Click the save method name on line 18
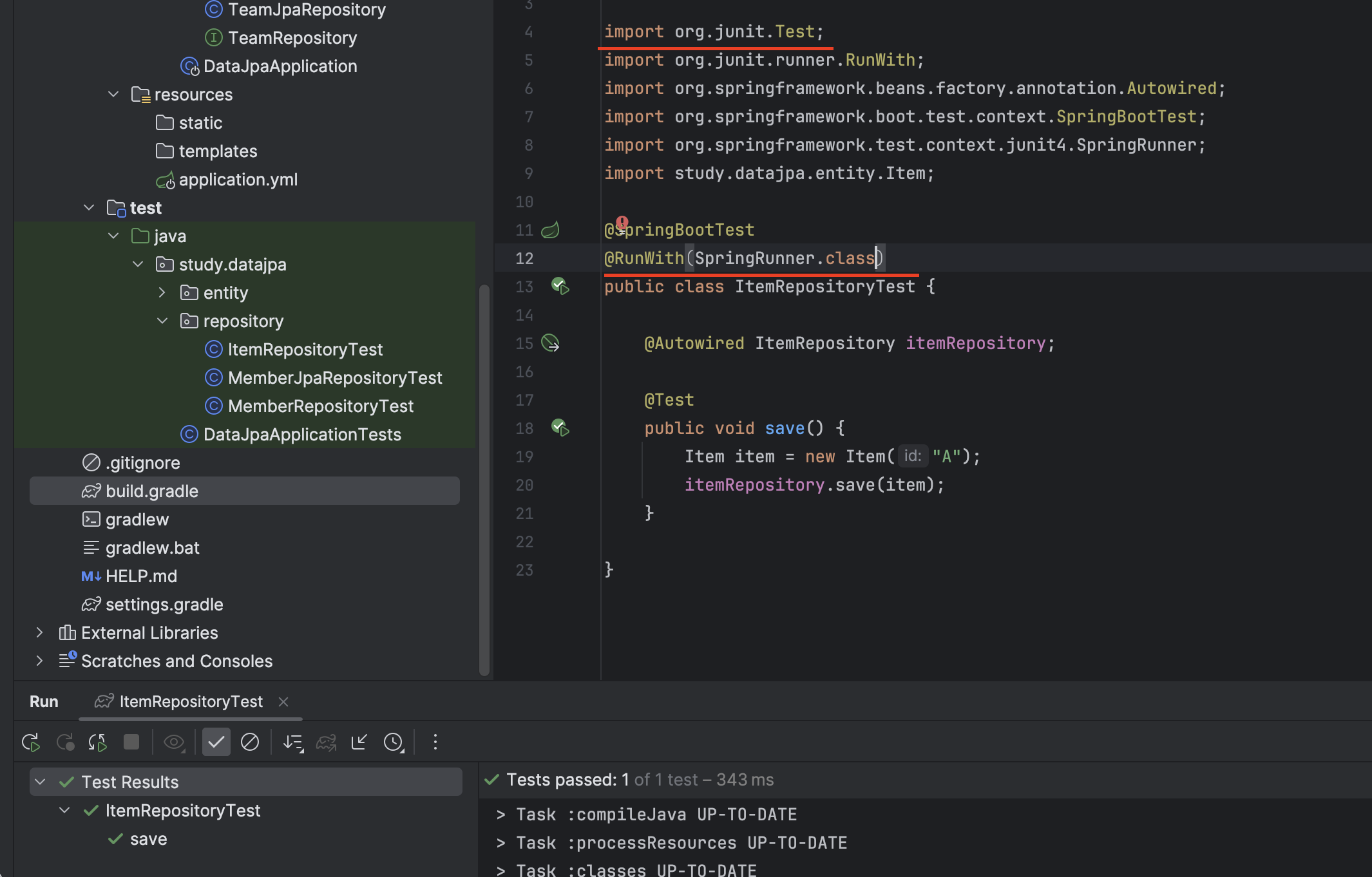 785,428
